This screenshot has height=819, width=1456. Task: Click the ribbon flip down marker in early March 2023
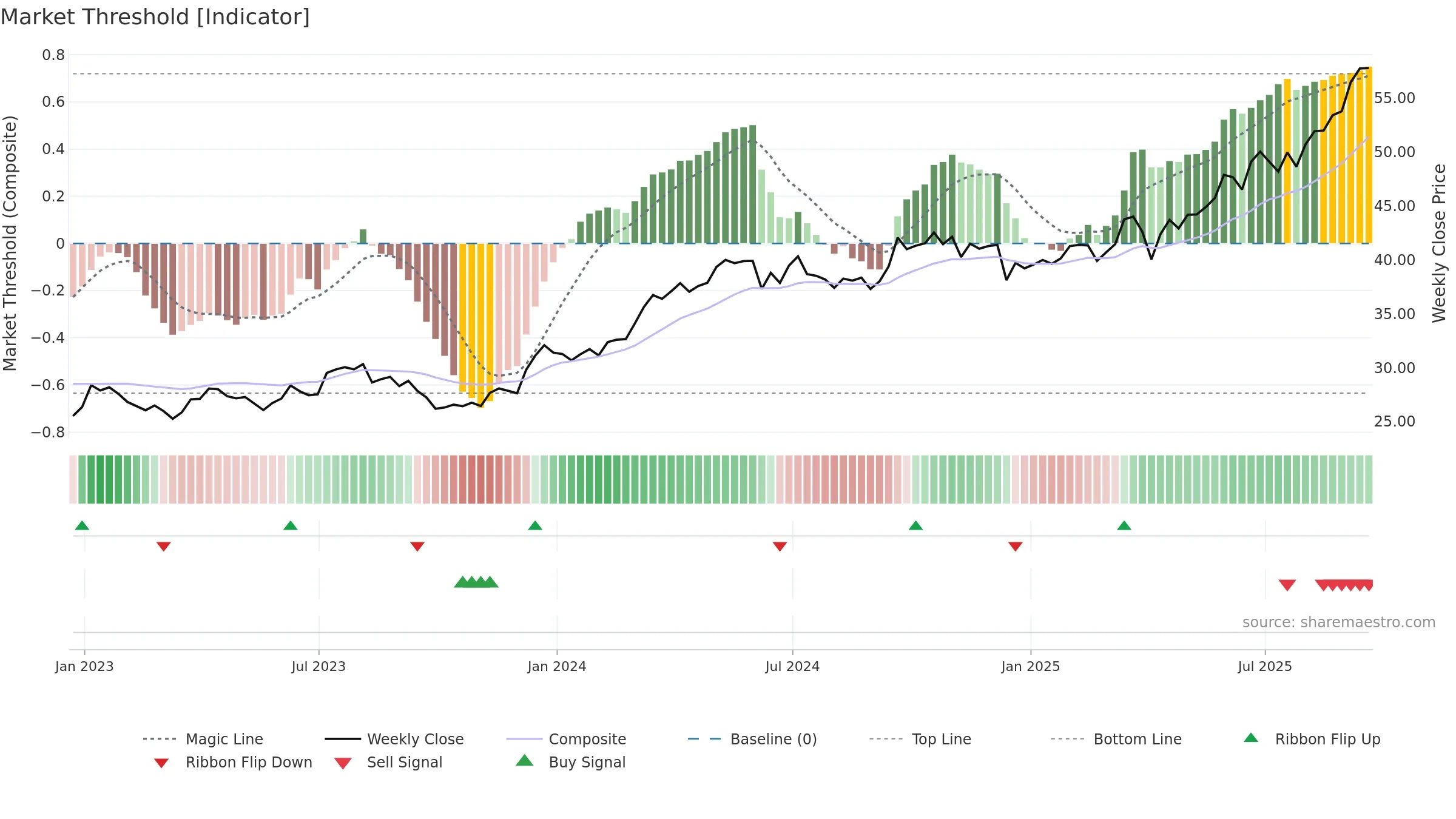tap(164, 547)
